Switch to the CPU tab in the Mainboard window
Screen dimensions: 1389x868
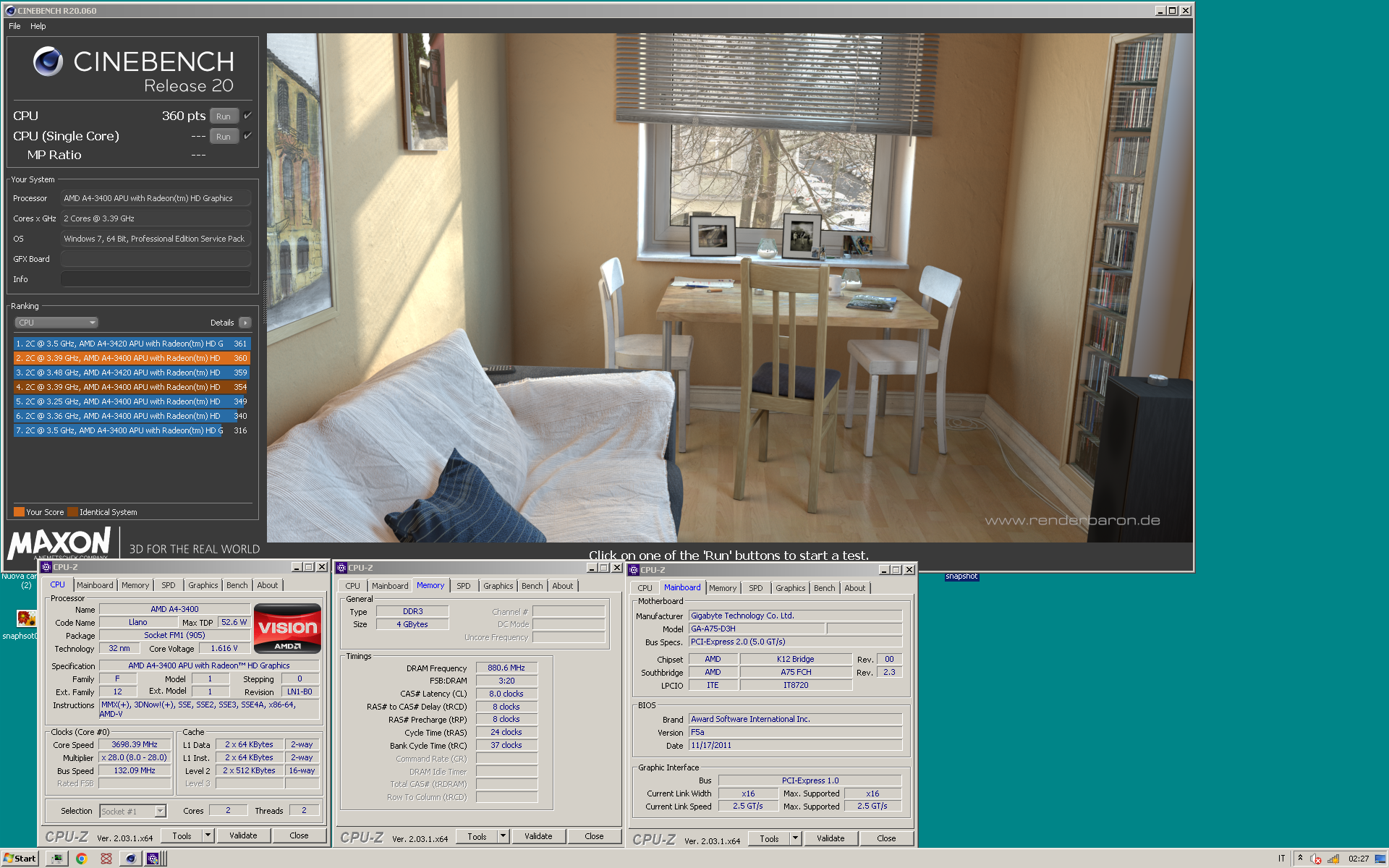coord(645,588)
